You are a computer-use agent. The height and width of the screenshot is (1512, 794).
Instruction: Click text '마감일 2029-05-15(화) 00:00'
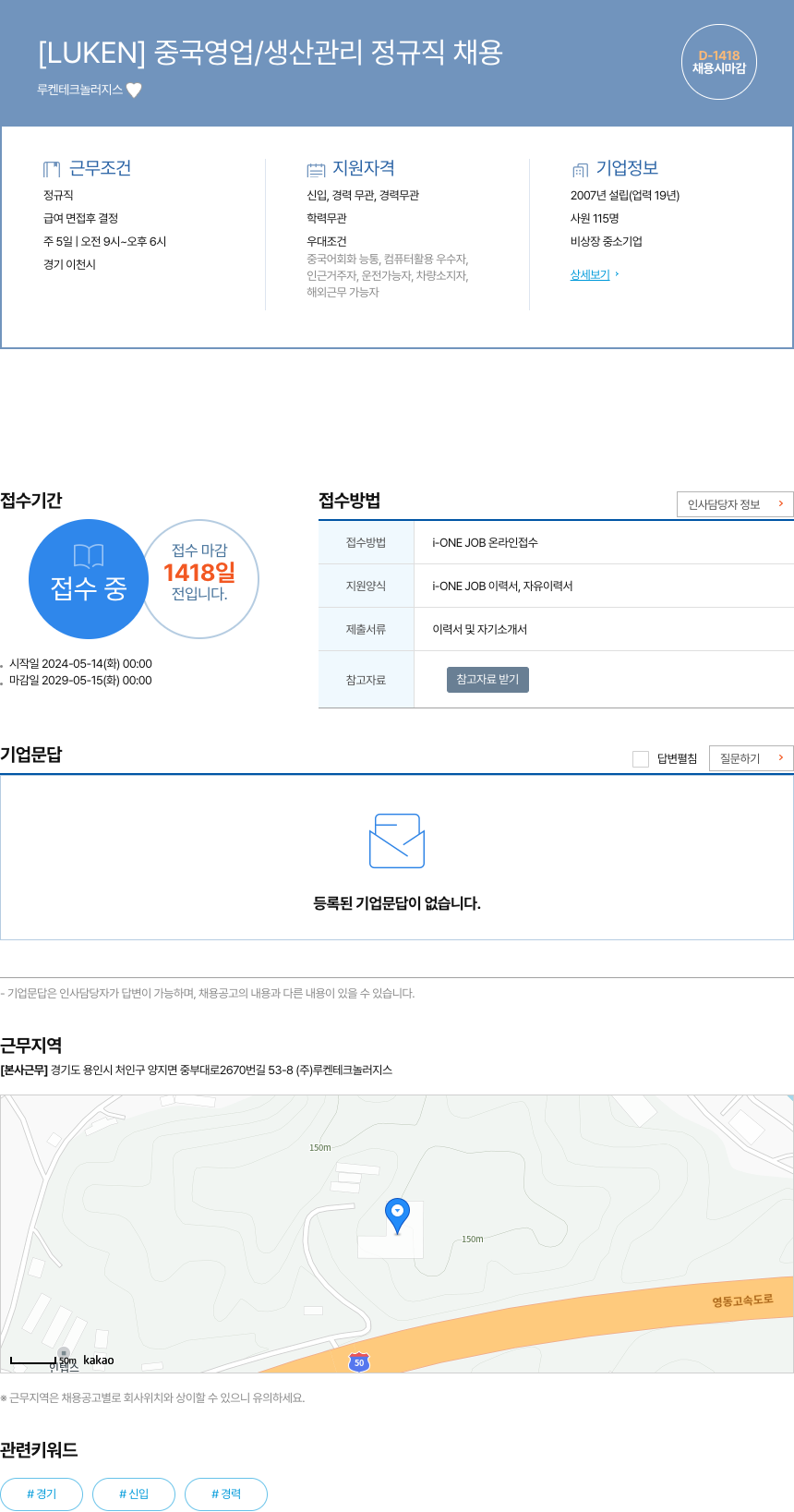click(x=80, y=681)
